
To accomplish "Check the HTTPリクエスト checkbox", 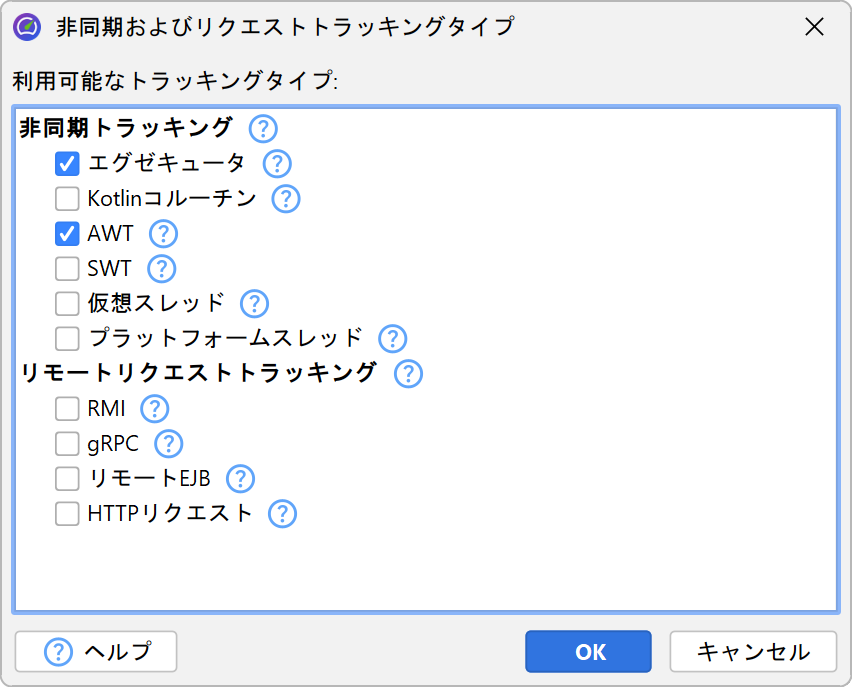I will [67, 513].
